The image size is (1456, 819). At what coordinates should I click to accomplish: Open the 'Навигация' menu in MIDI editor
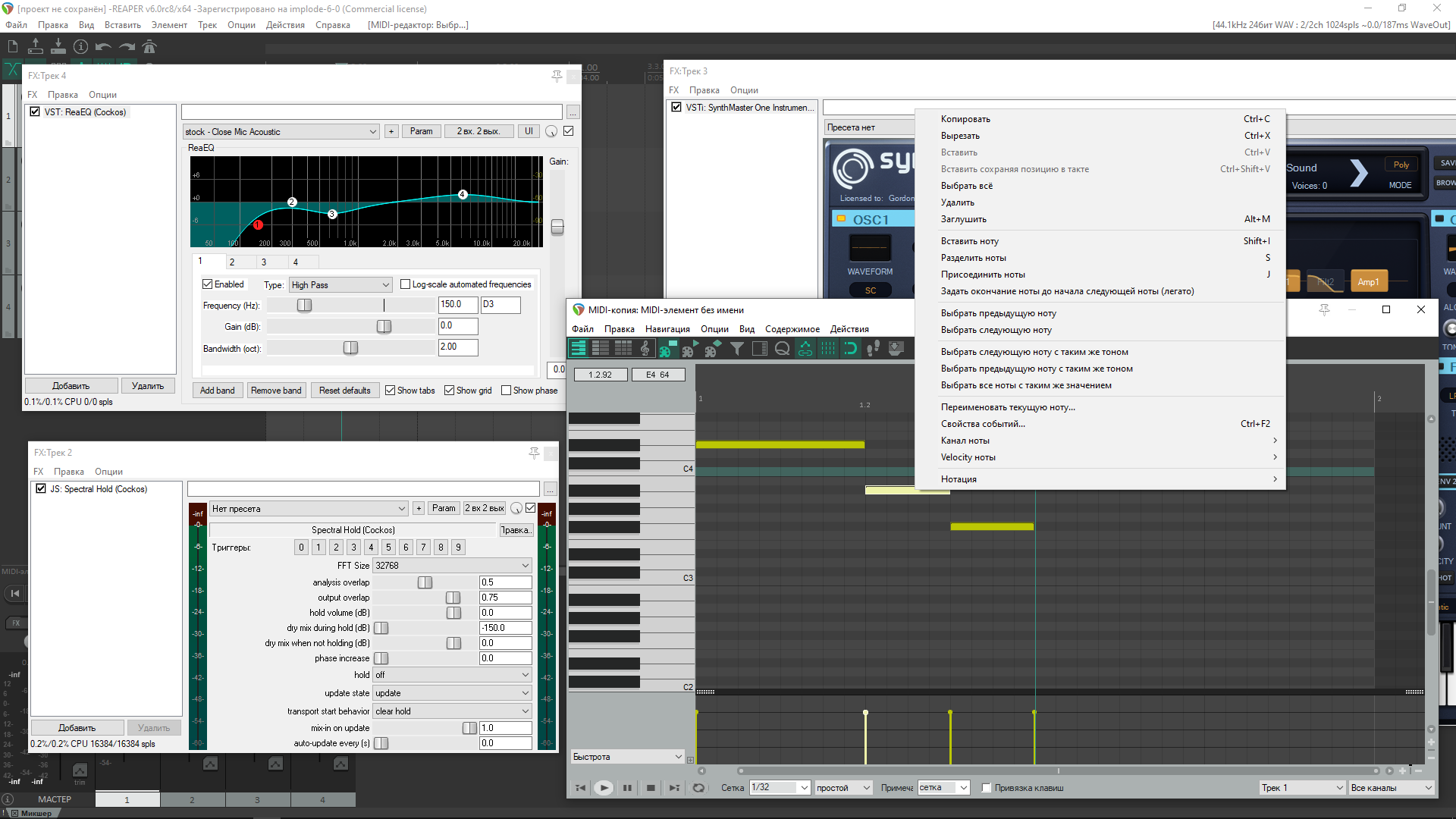(x=667, y=329)
